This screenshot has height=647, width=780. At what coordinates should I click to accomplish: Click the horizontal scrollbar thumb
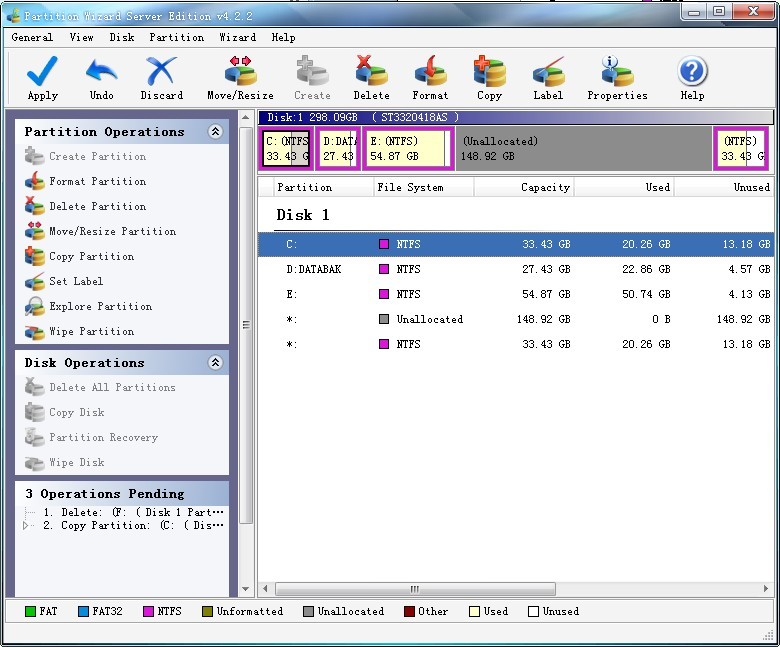[x=415, y=589]
